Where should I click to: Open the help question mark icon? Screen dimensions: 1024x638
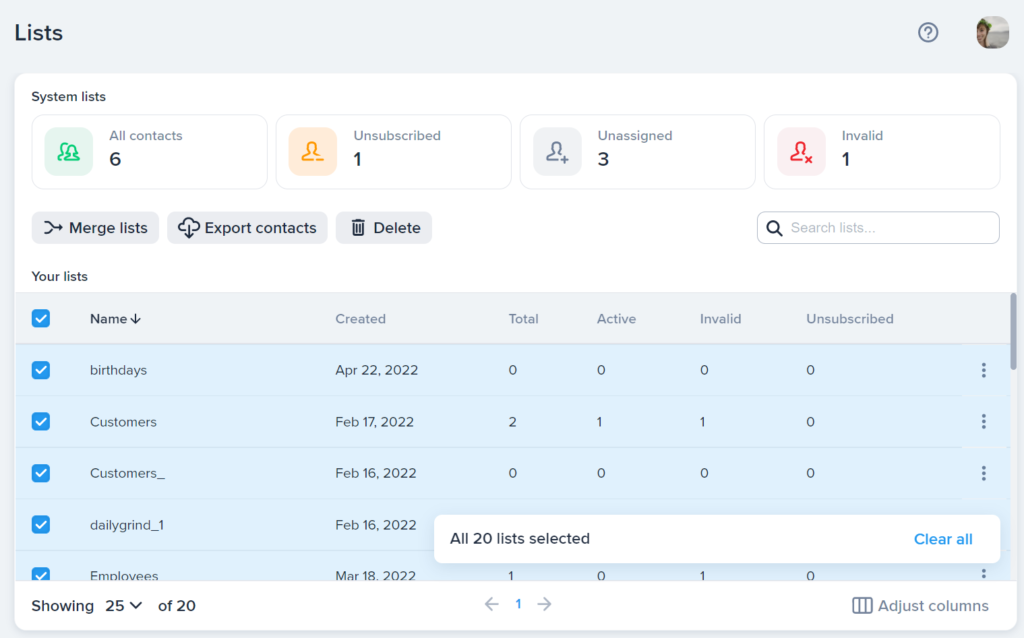(928, 33)
